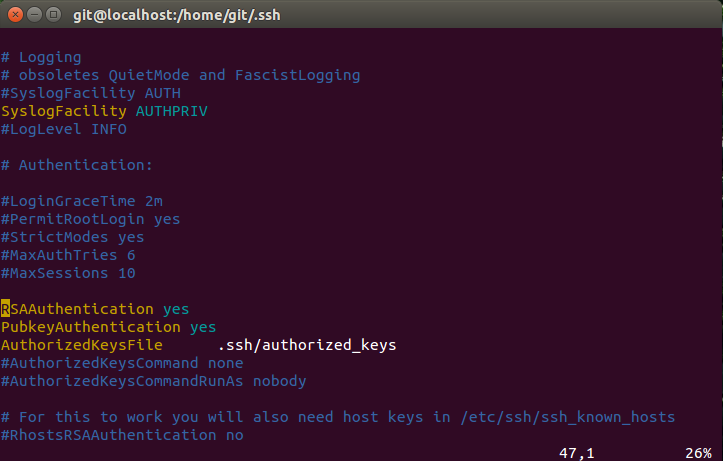Click the #MaxSessions 10 line
This screenshot has width=723, height=461.
68,273
